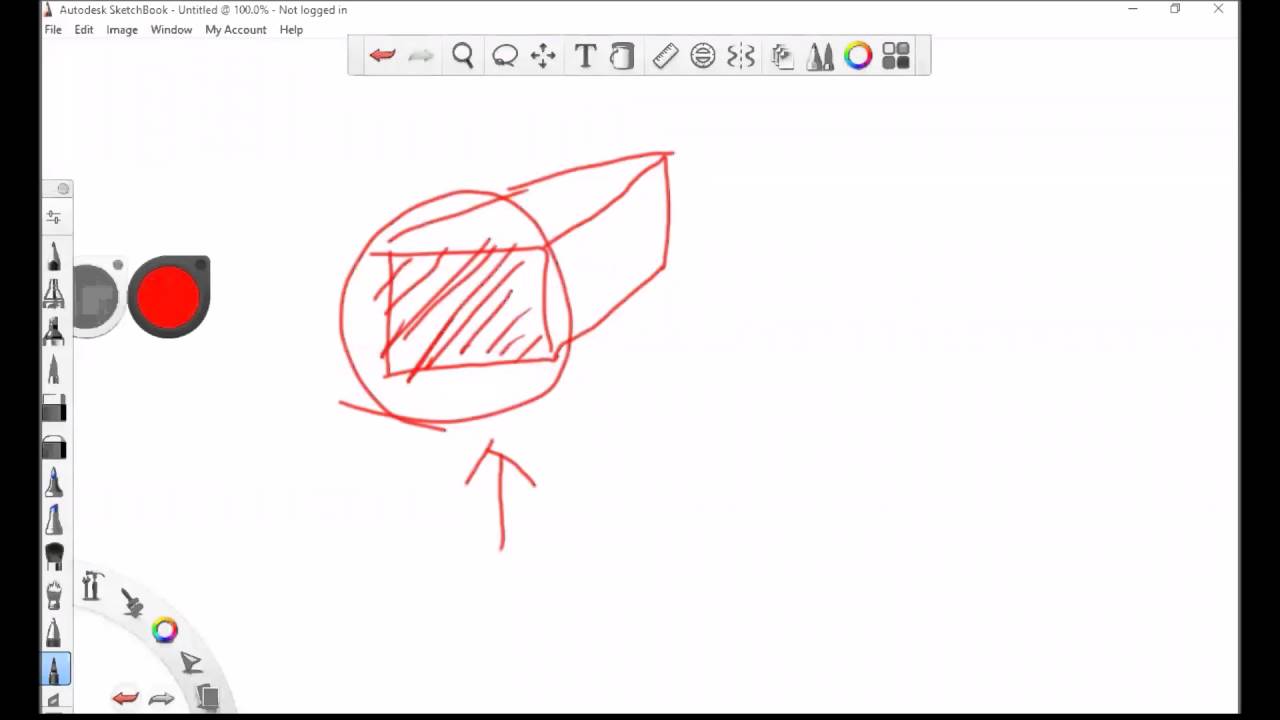
Task: Open the Edit menu
Action: click(x=84, y=30)
